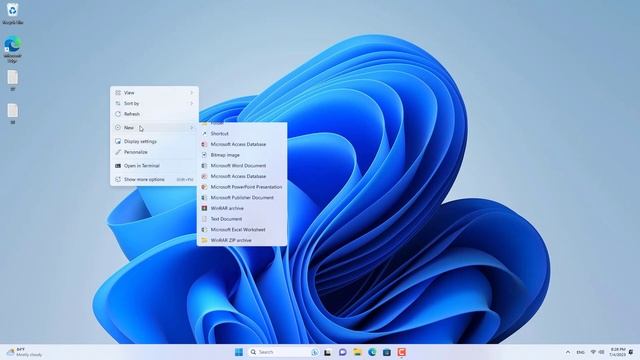Expand the View submenu

point(154,93)
